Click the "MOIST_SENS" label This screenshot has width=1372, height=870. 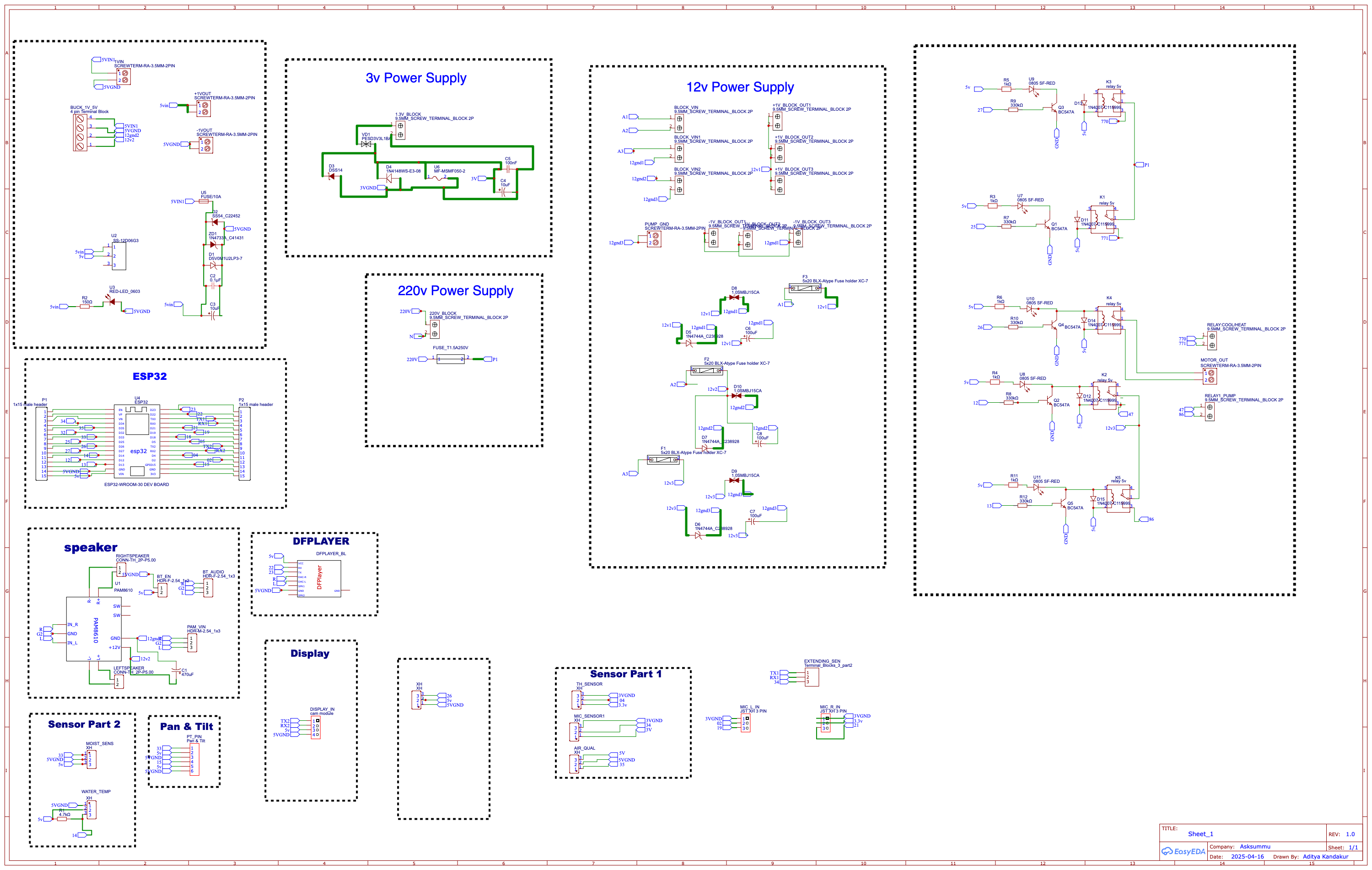coord(100,743)
